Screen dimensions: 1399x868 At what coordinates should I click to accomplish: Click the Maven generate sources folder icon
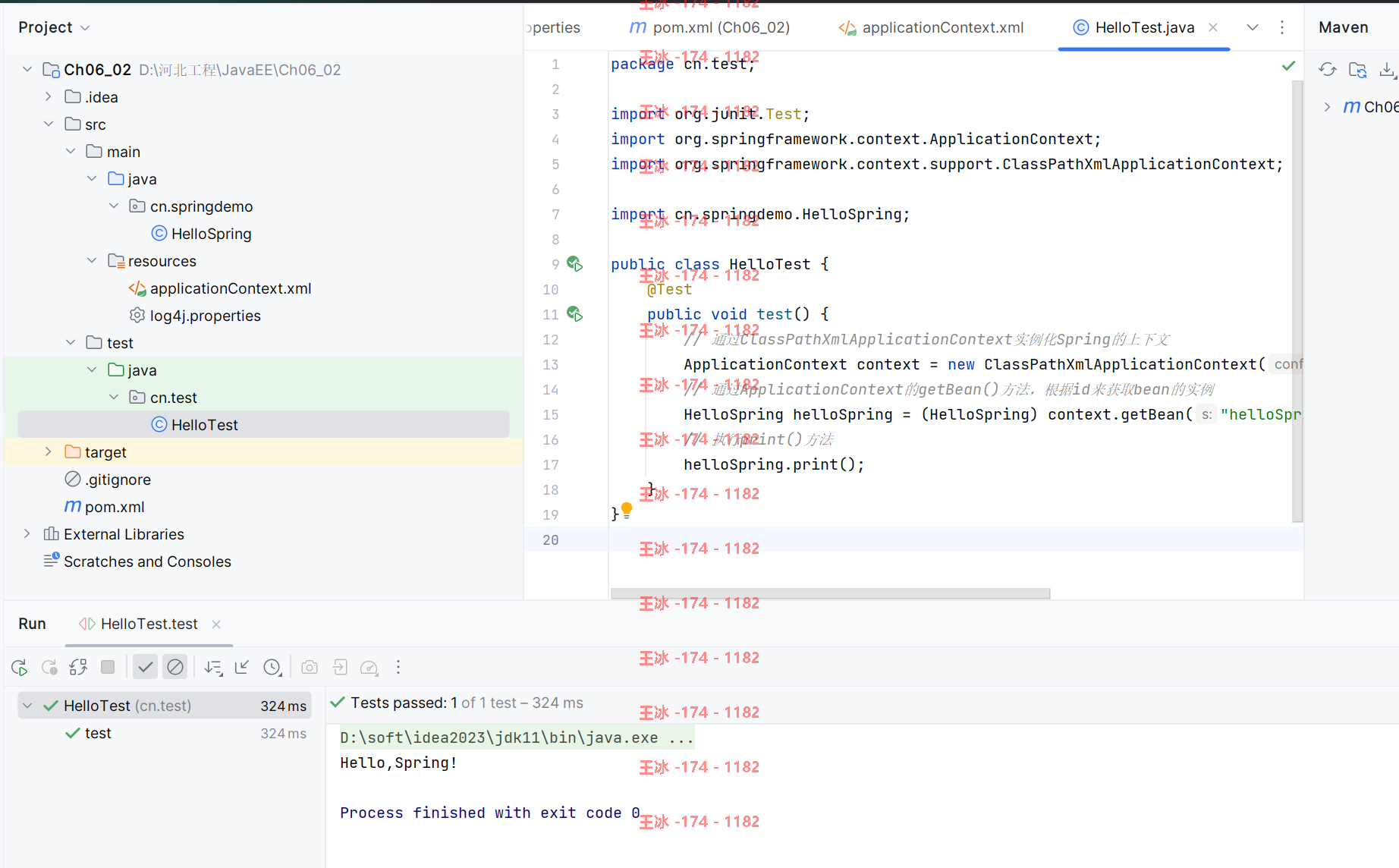click(x=1358, y=70)
